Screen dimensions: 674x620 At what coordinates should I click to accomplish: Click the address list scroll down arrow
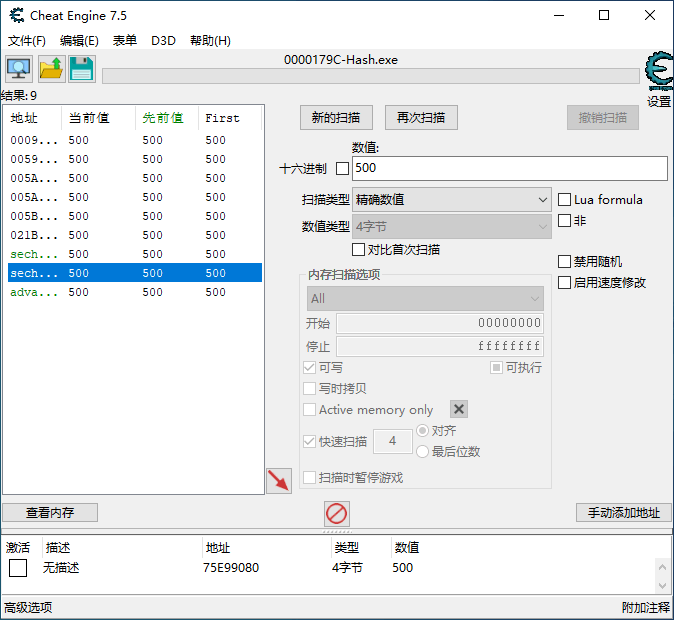(x=662, y=585)
